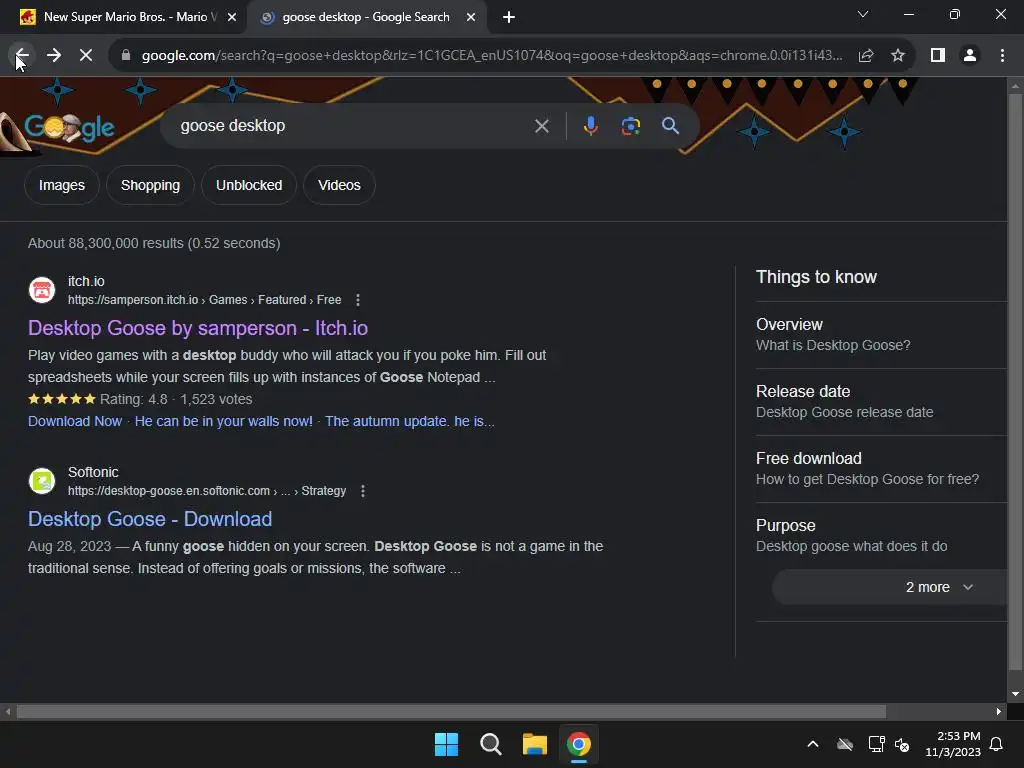Viewport: 1024px width, 768px height.
Task: Open the OneDrive cloud tray icon
Action: [x=845, y=744]
